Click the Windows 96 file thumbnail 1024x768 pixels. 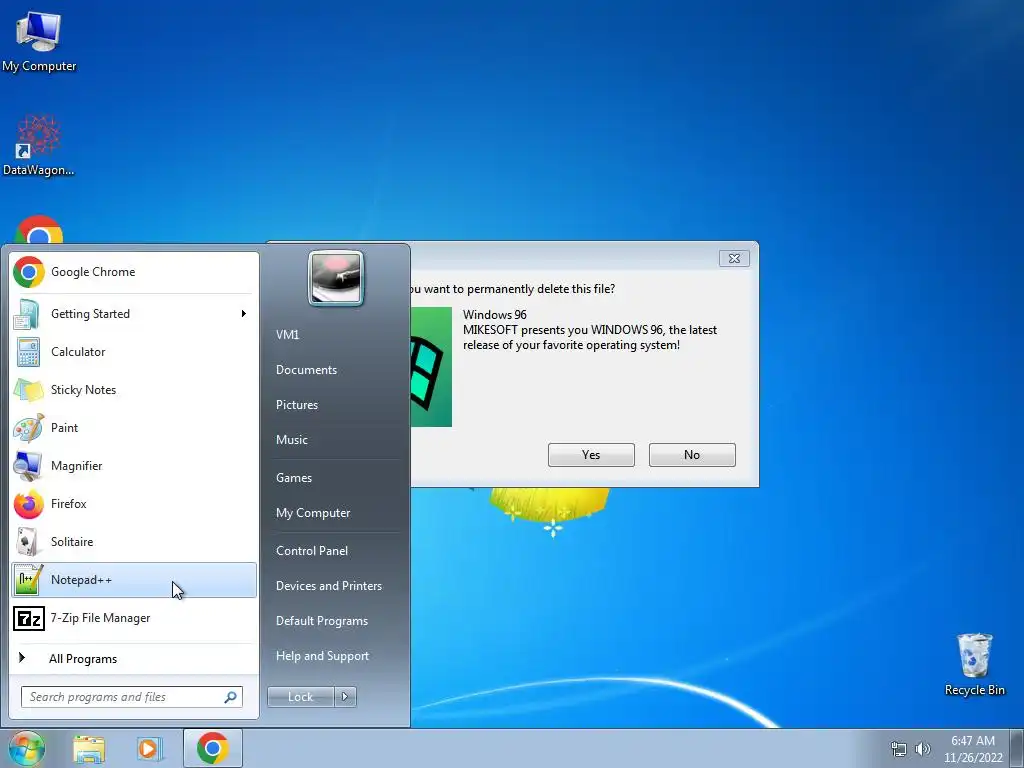click(431, 367)
